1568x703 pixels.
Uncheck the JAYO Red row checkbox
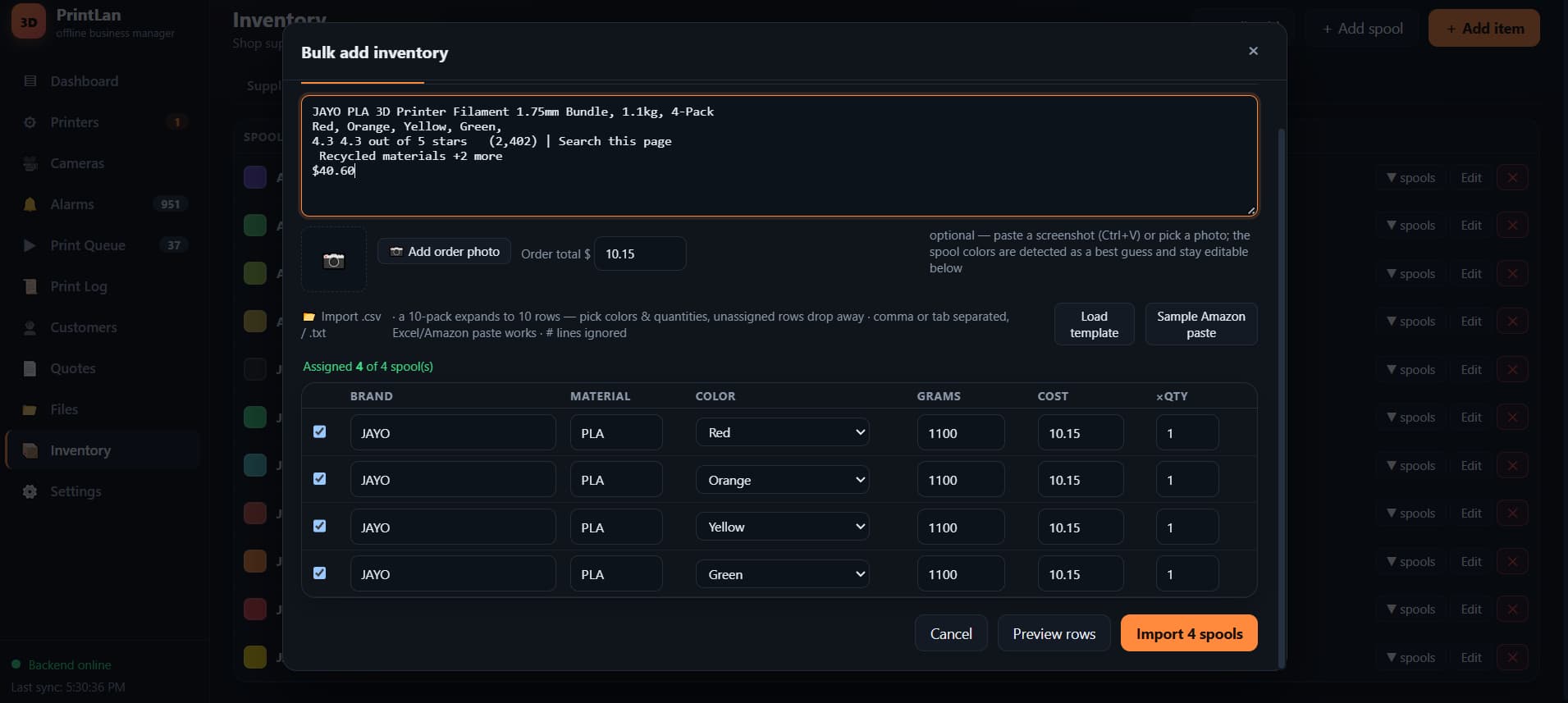click(x=320, y=431)
